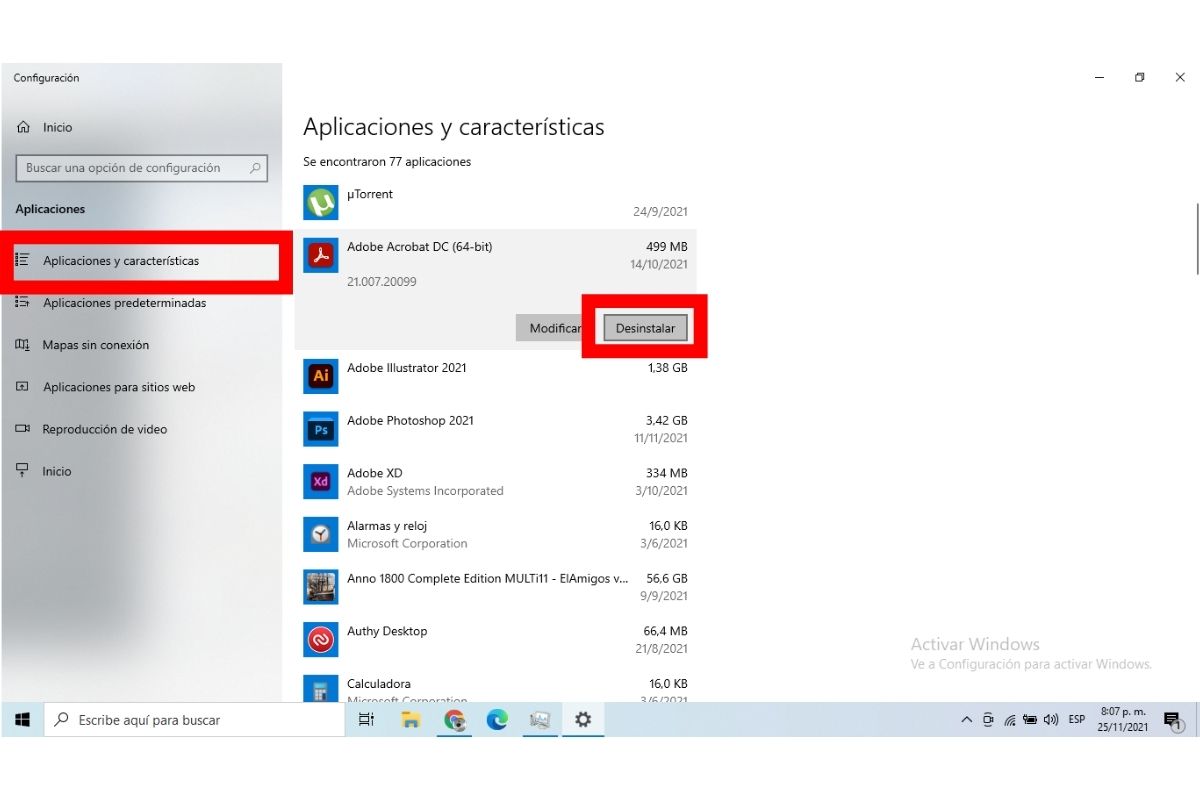Click the Aplicaciones para sitios web icon
Screen dimensions: 1200x800
pos(23,387)
